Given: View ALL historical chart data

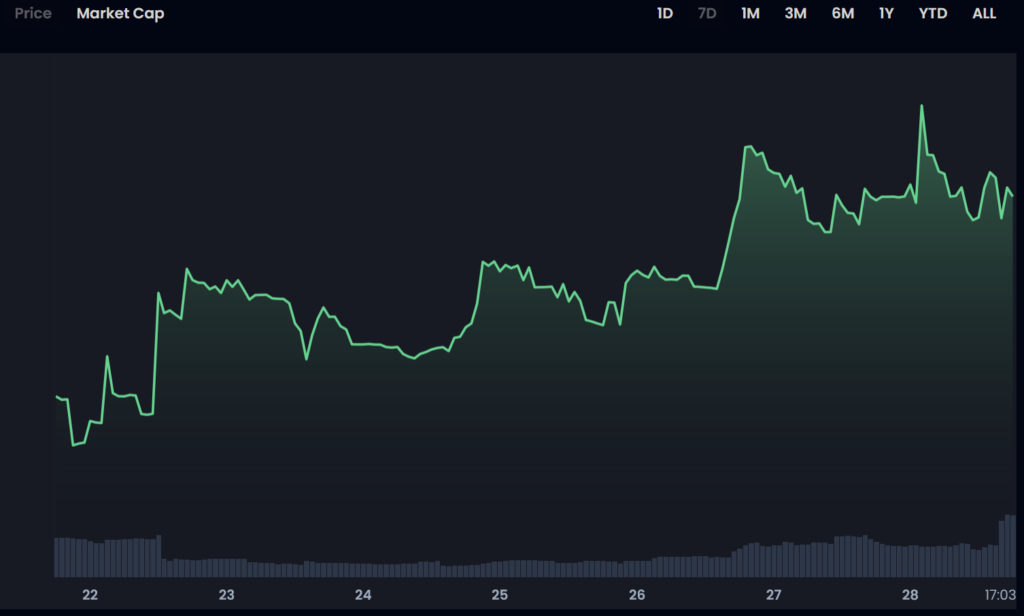Looking at the screenshot, I should tap(984, 14).
